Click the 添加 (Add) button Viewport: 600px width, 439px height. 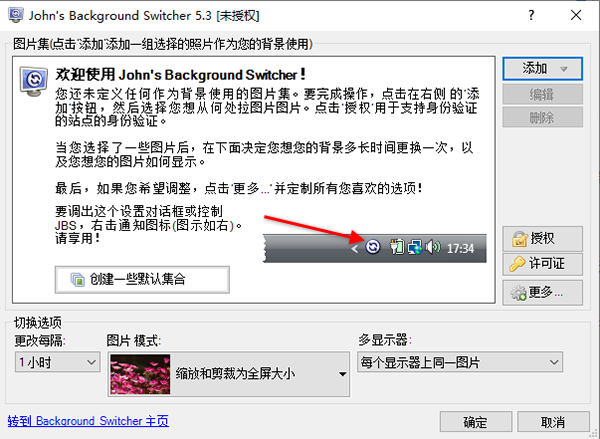[x=542, y=69]
